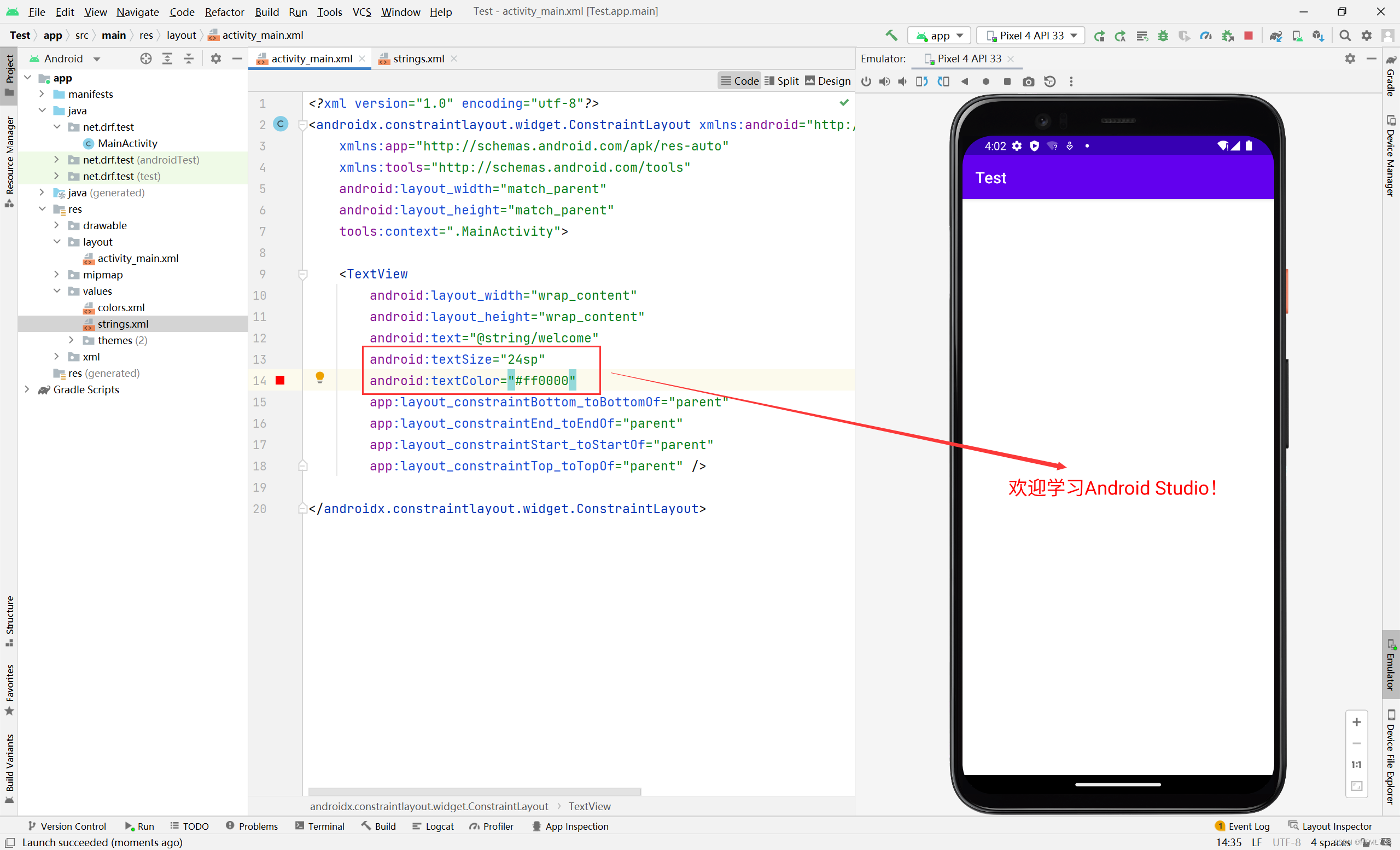The image size is (1400, 850).
Task: Open the Pixel 4 API 33 device dropdown
Action: tap(1031, 35)
